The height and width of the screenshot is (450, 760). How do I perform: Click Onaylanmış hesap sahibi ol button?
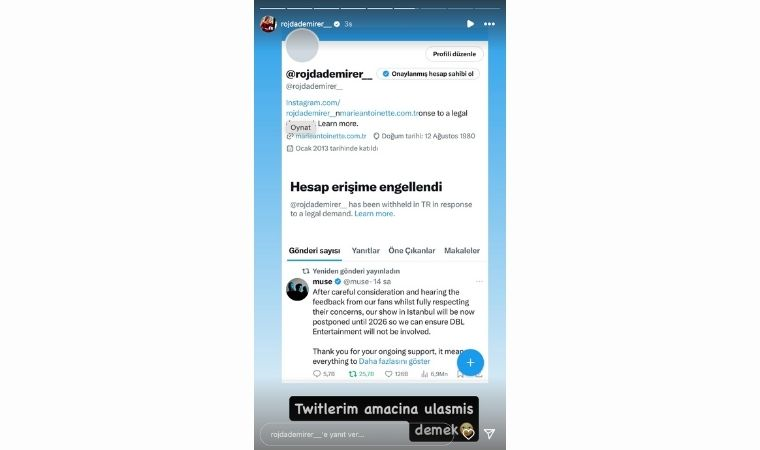[x=428, y=74]
